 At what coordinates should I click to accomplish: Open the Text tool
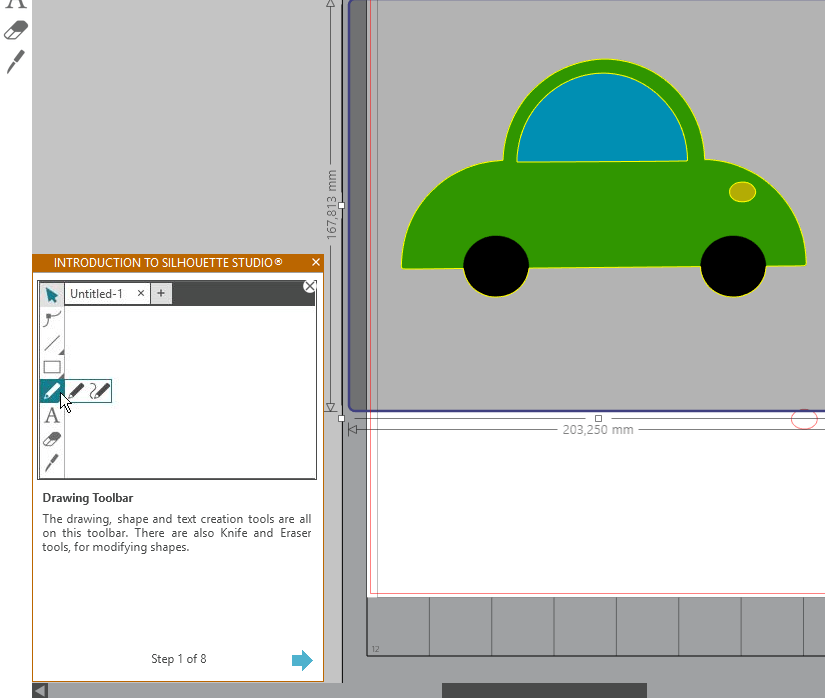tap(52, 415)
